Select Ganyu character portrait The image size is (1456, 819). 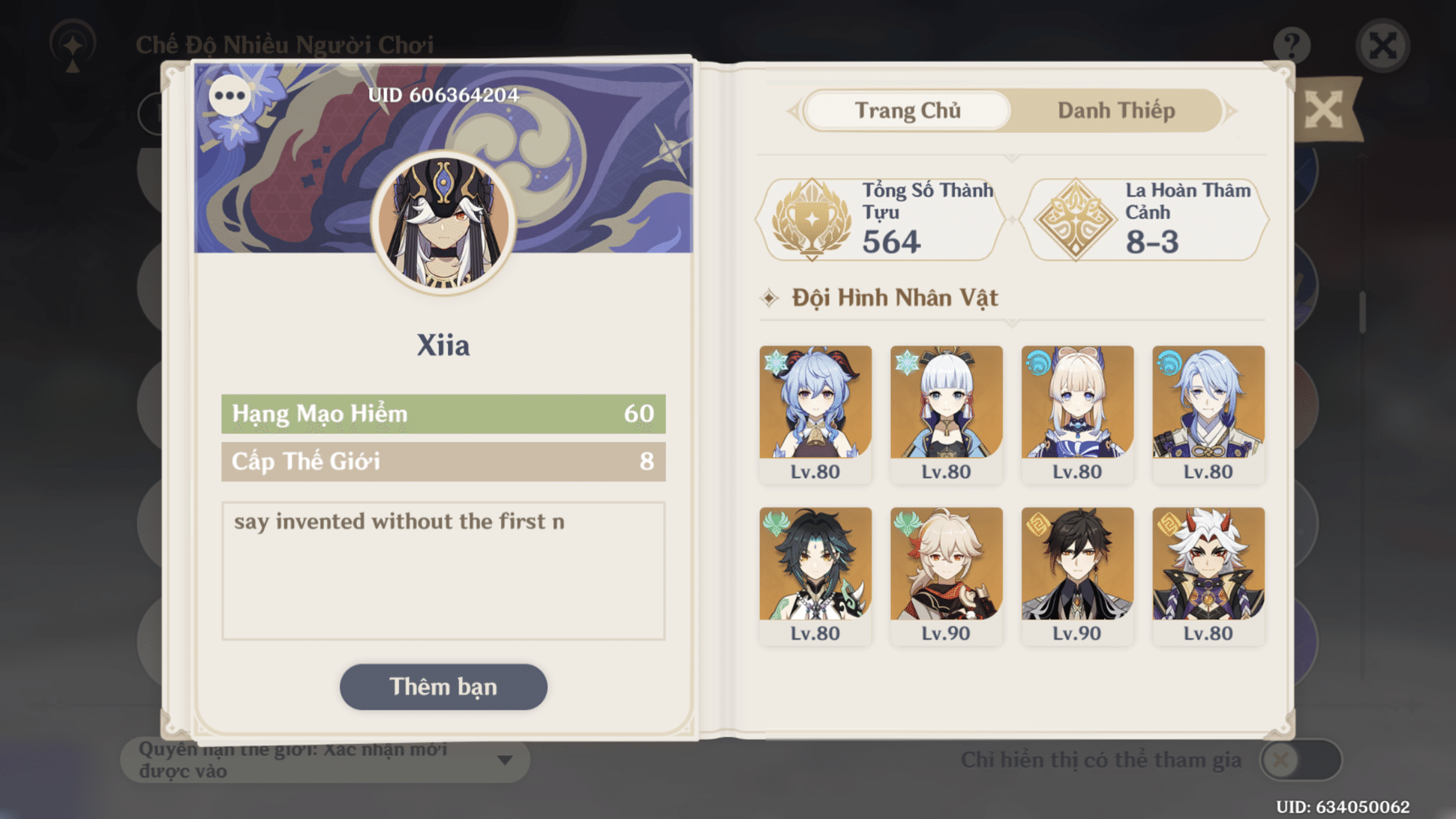(816, 414)
